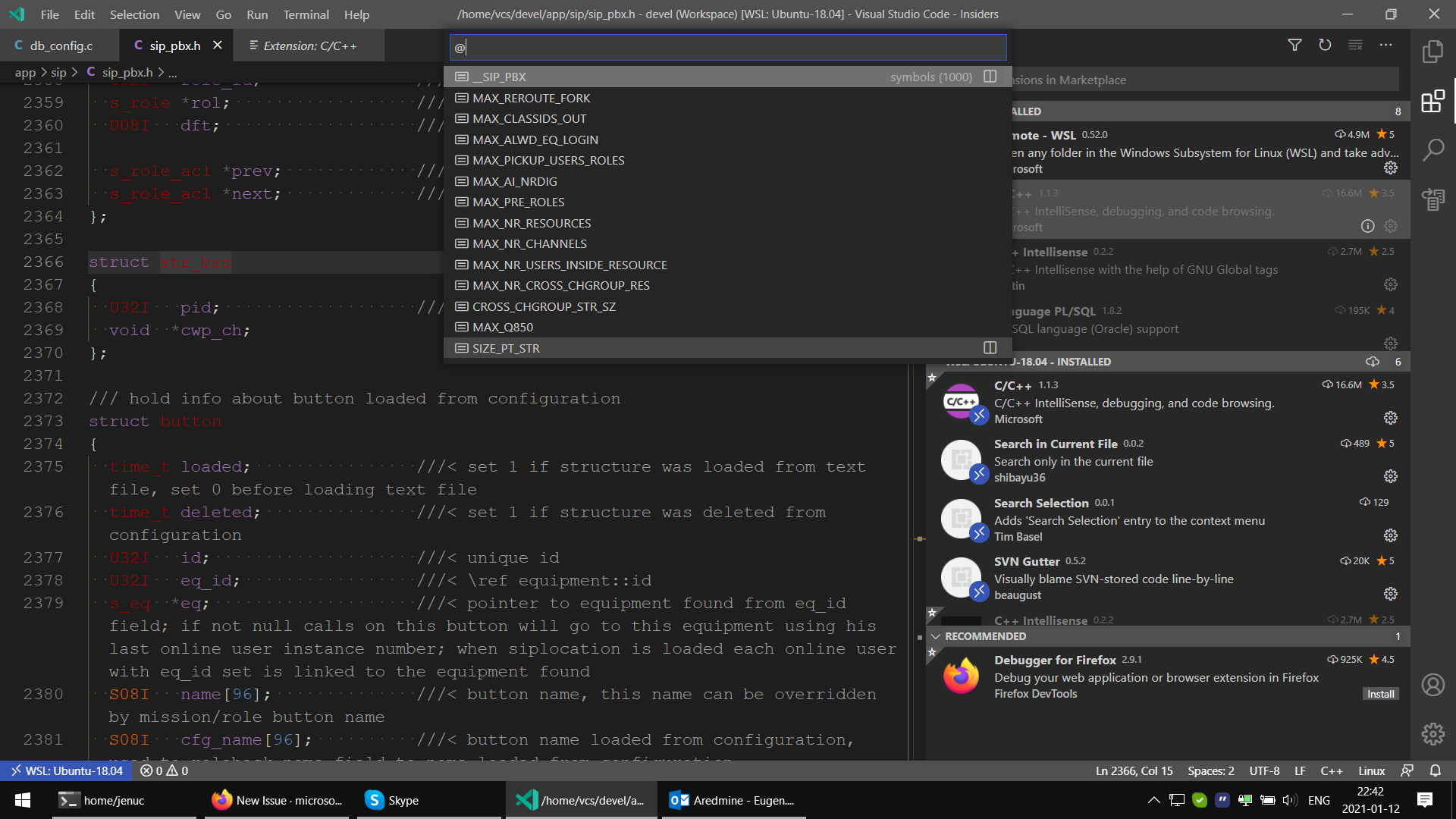Image resolution: width=1456 pixels, height=819 pixels.
Task: Click the symbol search input field
Action: click(x=728, y=48)
